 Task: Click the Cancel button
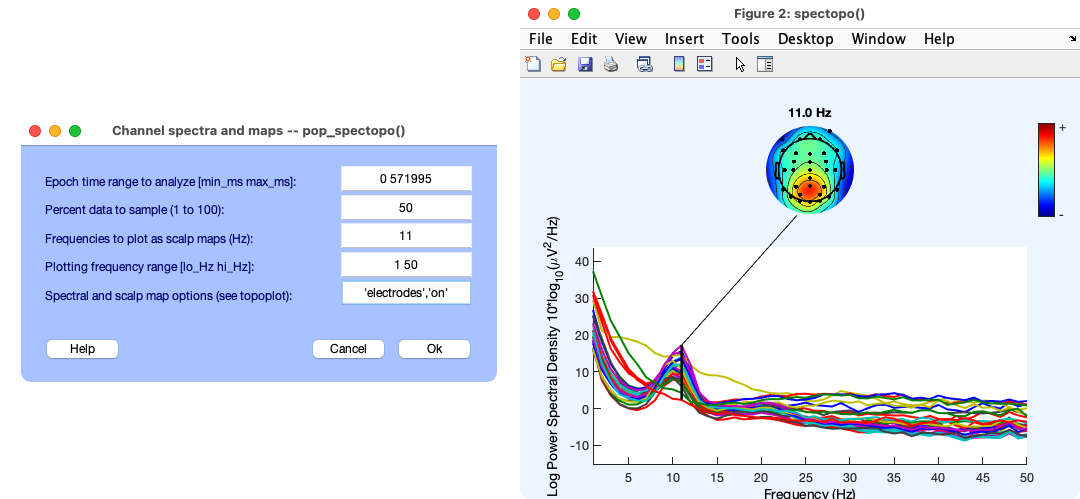point(348,349)
